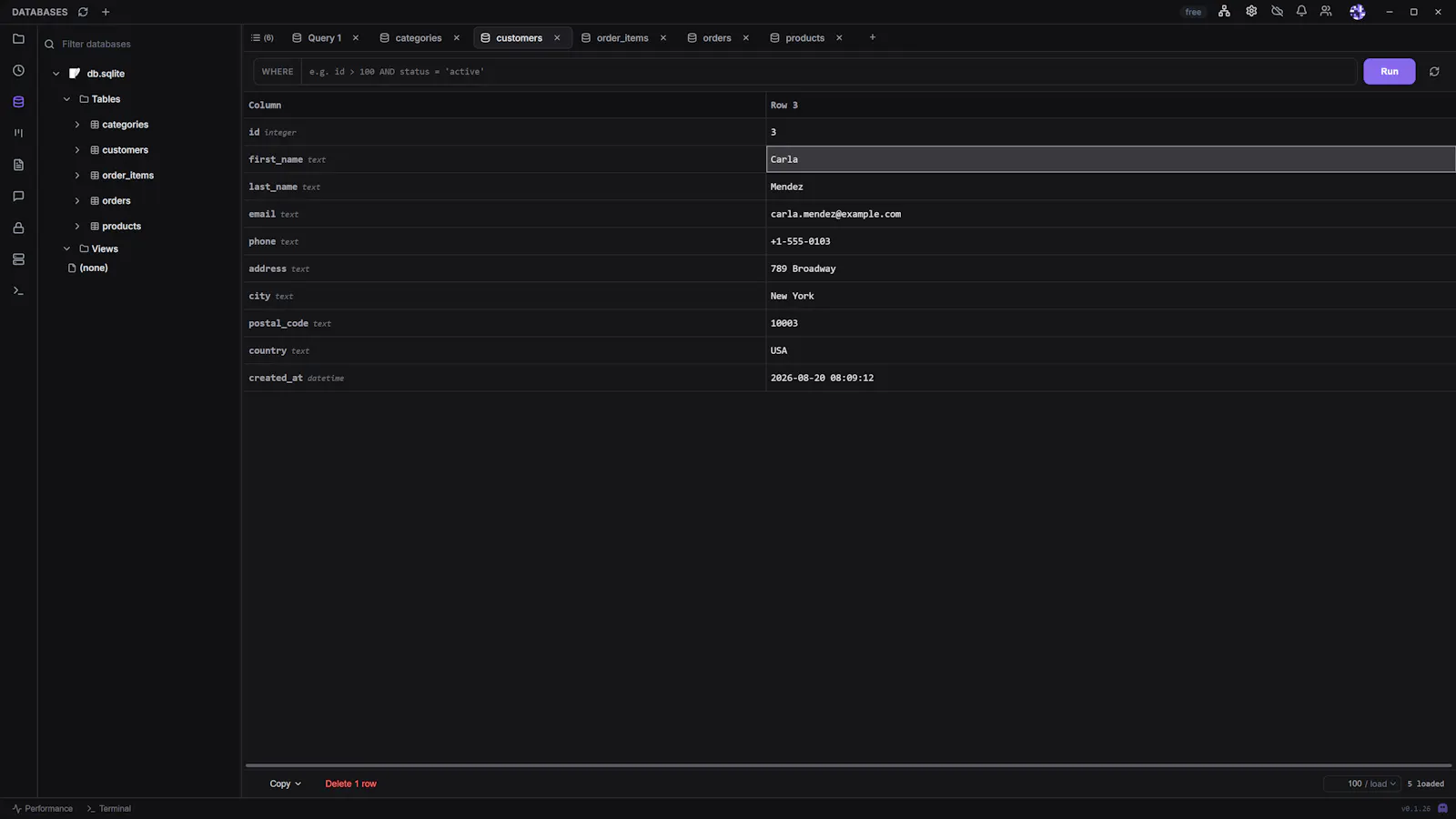
Task: Close the Query 1 tab
Action: click(x=356, y=37)
